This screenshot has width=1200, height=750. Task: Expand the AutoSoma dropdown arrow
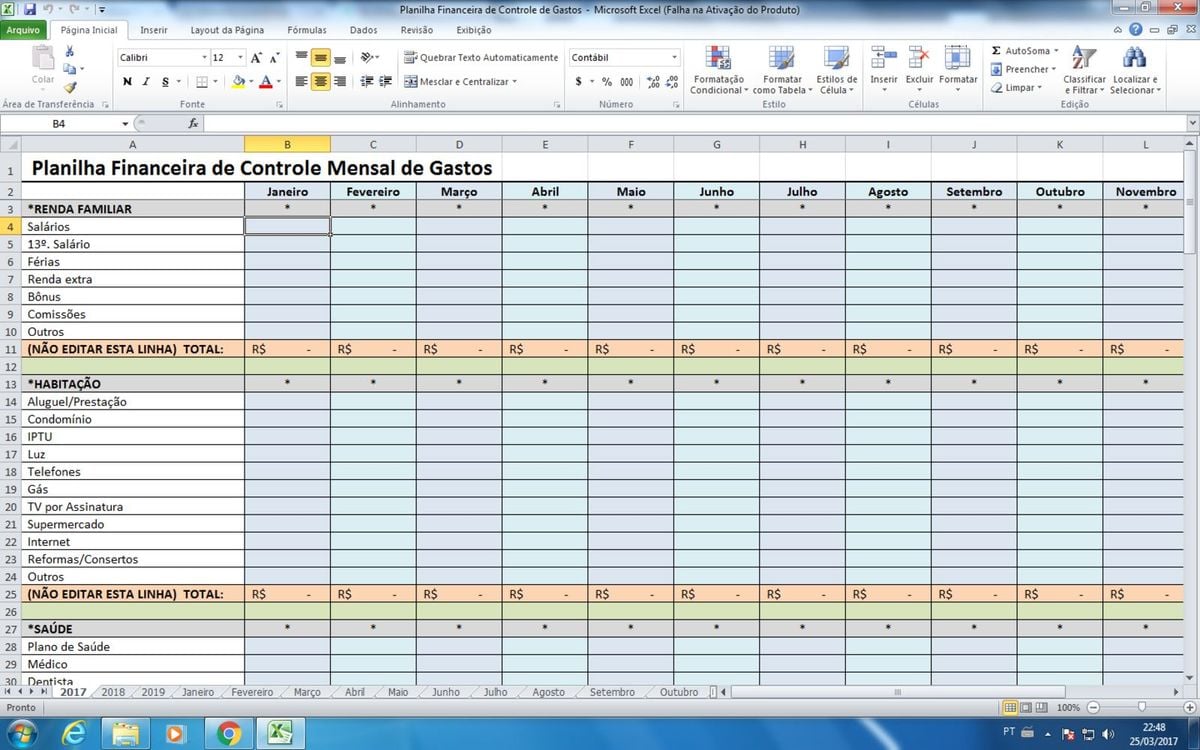click(x=1056, y=51)
